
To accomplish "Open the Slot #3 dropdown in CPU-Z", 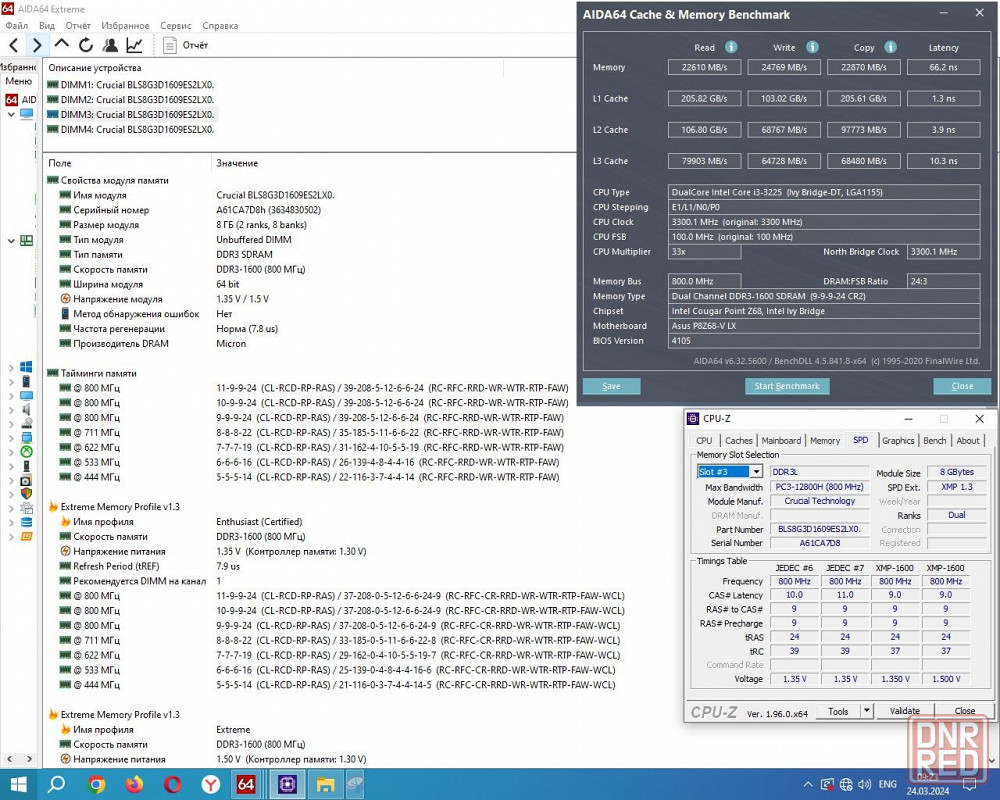I will point(756,471).
